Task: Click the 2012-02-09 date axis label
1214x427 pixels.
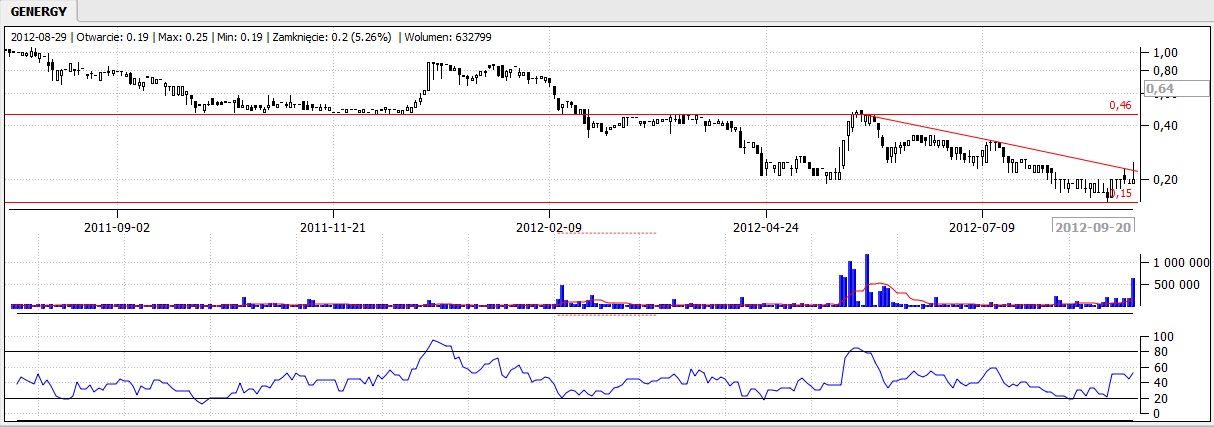Action: point(549,227)
